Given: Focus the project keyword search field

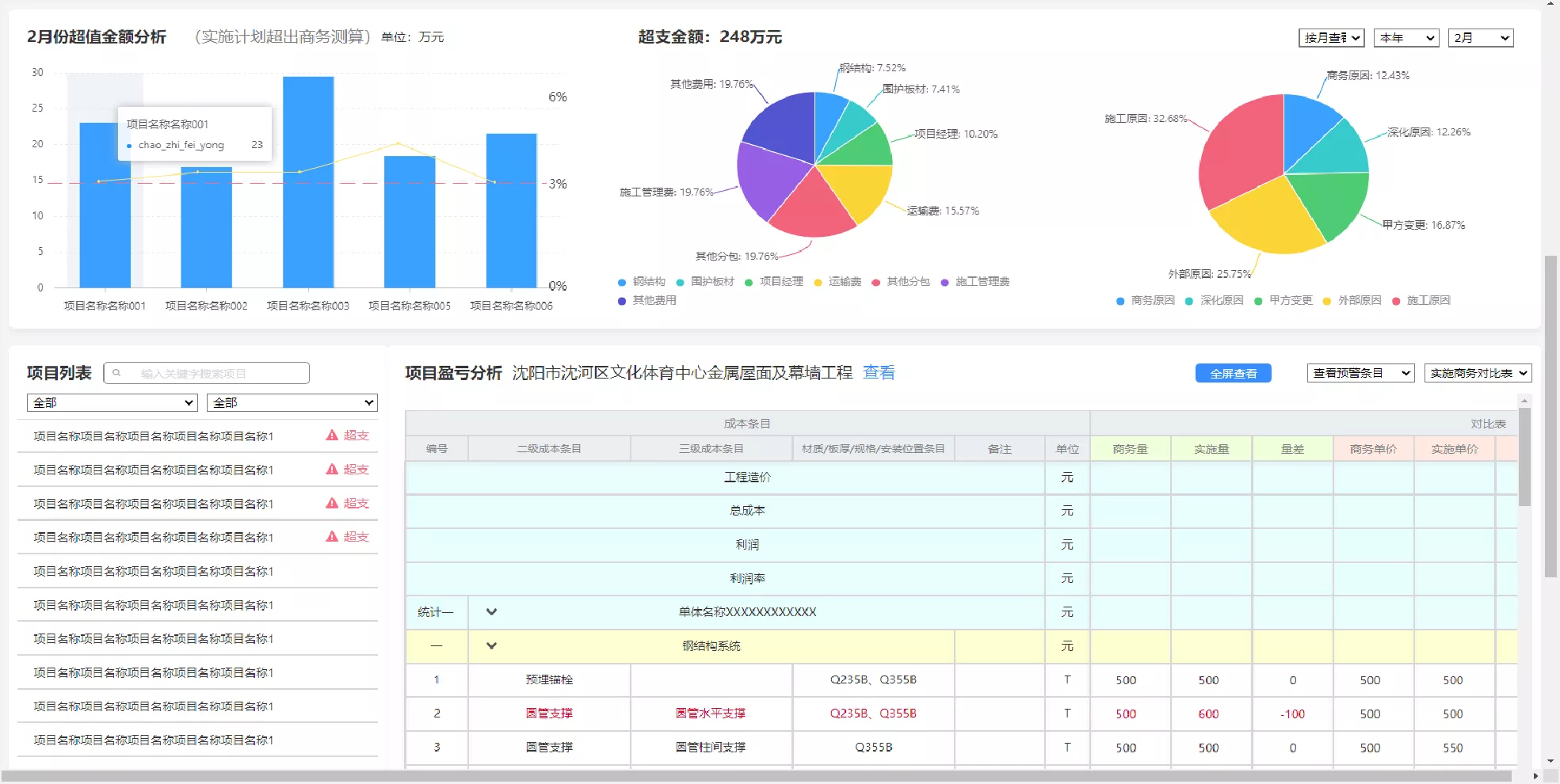Looking at the screenshot, I should click(206, 373).
